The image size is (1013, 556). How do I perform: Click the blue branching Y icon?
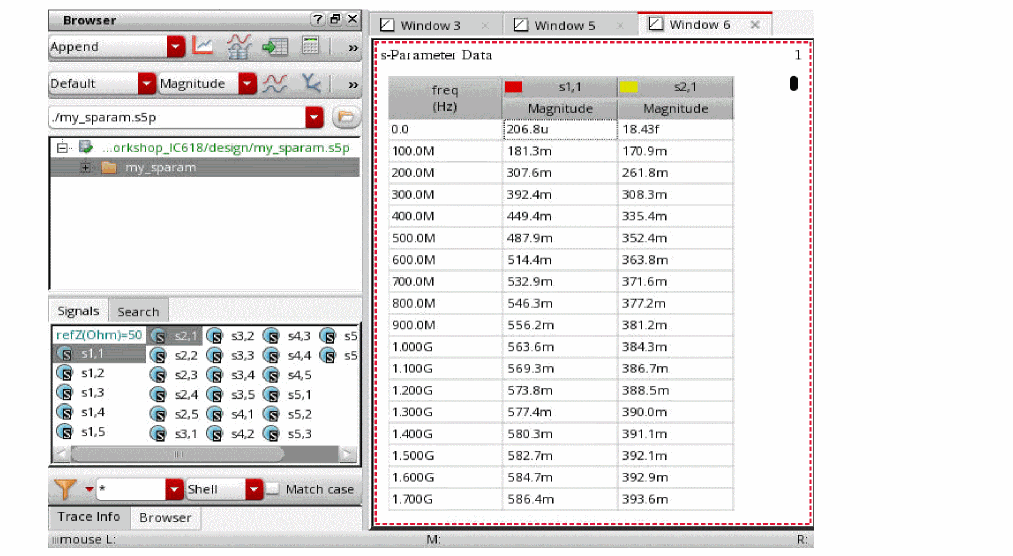coord(311,84)
